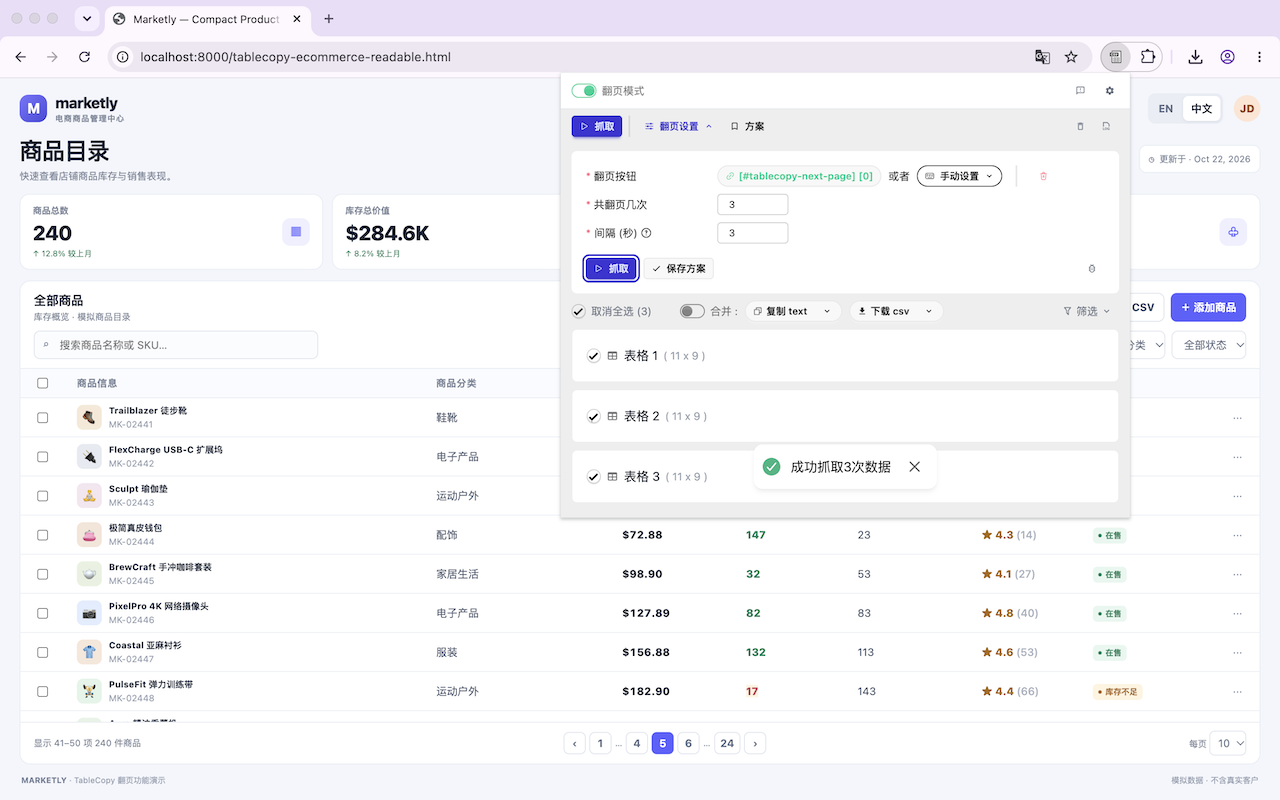1280x800 pixels.
Task: Bookmark this page with the star icon
Action: tap(1071, 57)
